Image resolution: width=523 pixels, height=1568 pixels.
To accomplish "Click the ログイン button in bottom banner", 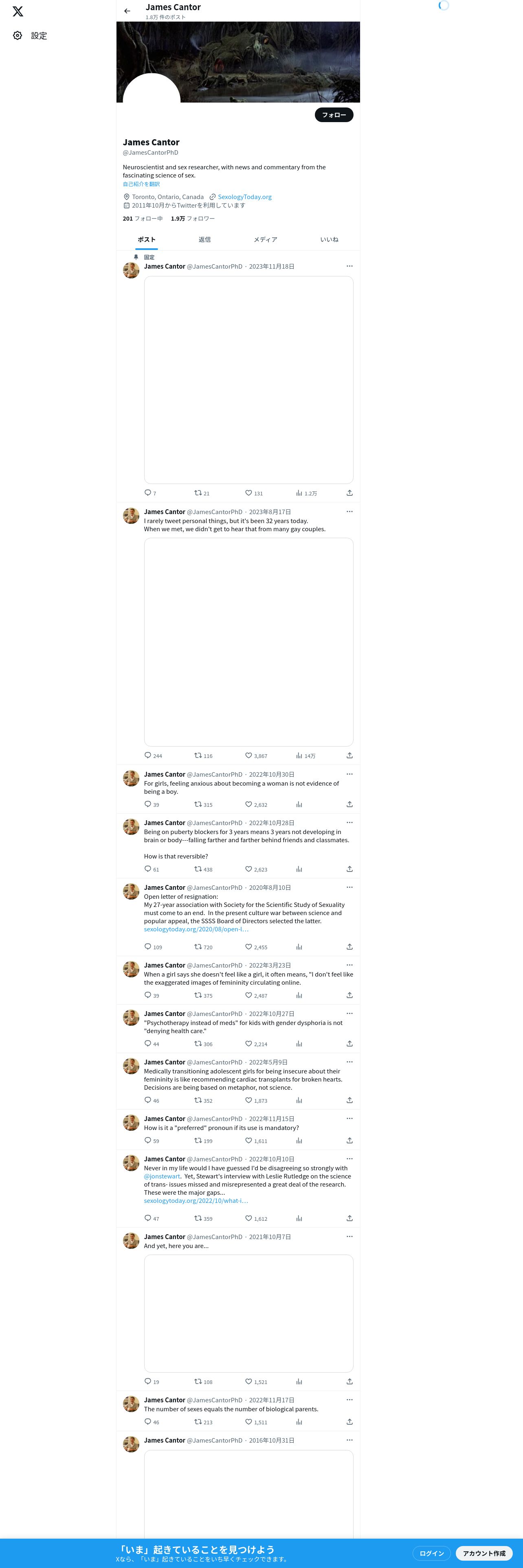I will pos(432,1553).
